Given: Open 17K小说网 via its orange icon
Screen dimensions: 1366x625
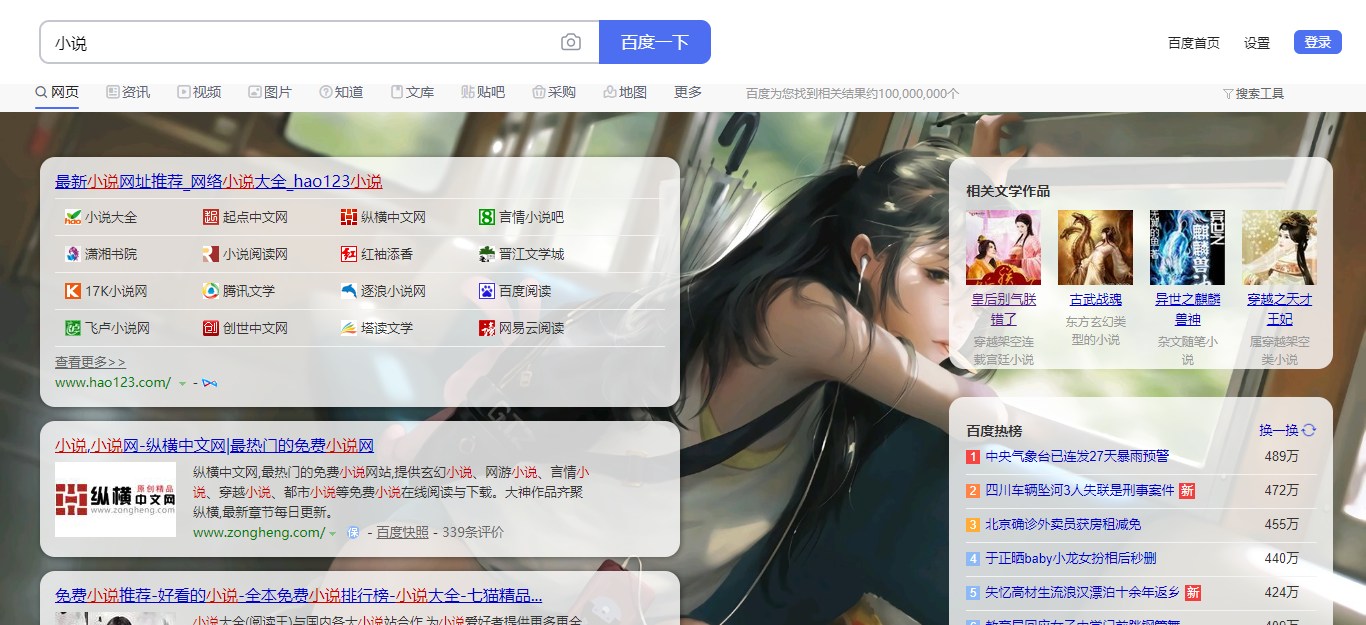Looking at the screenshot, I should click(x=70, y=291).
